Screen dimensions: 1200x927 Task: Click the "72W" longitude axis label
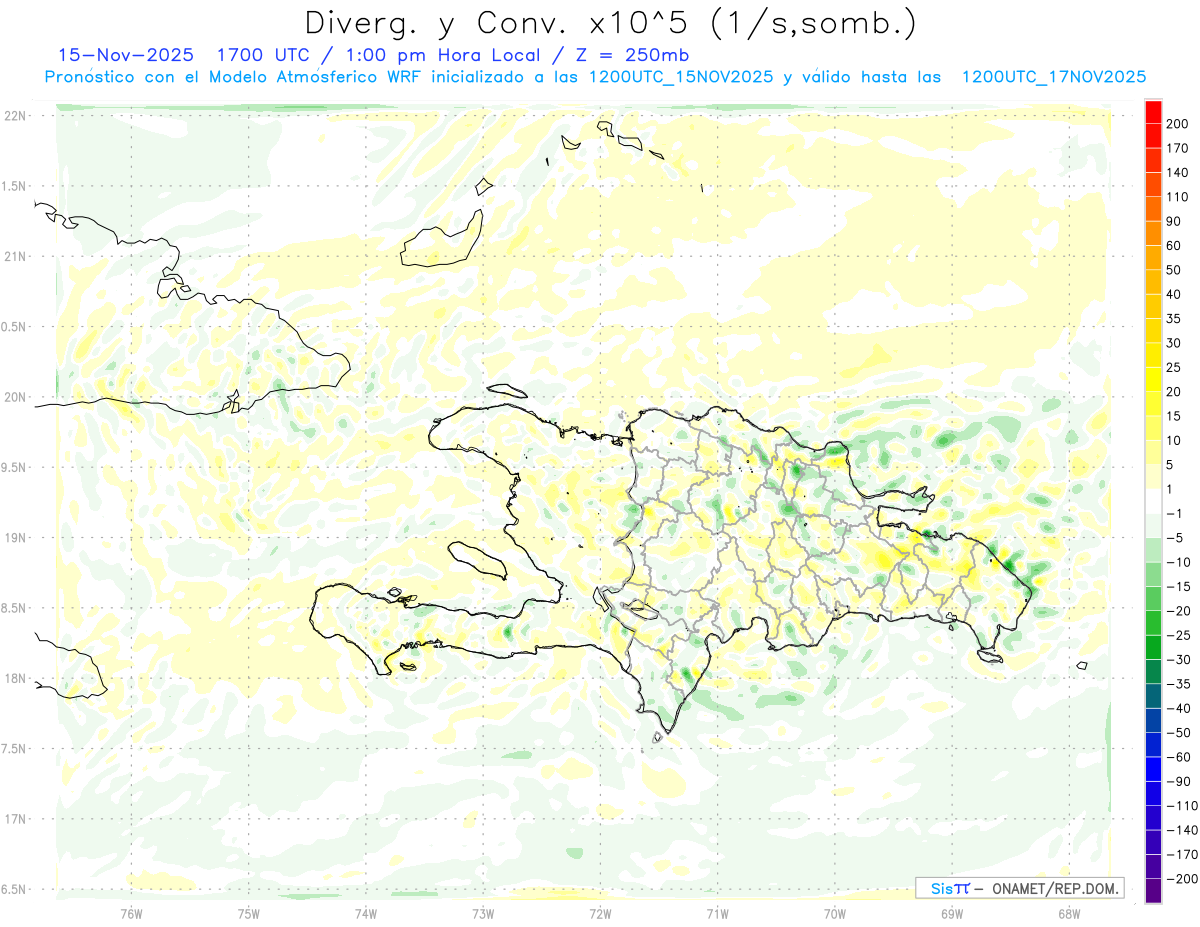click(600, 913)
